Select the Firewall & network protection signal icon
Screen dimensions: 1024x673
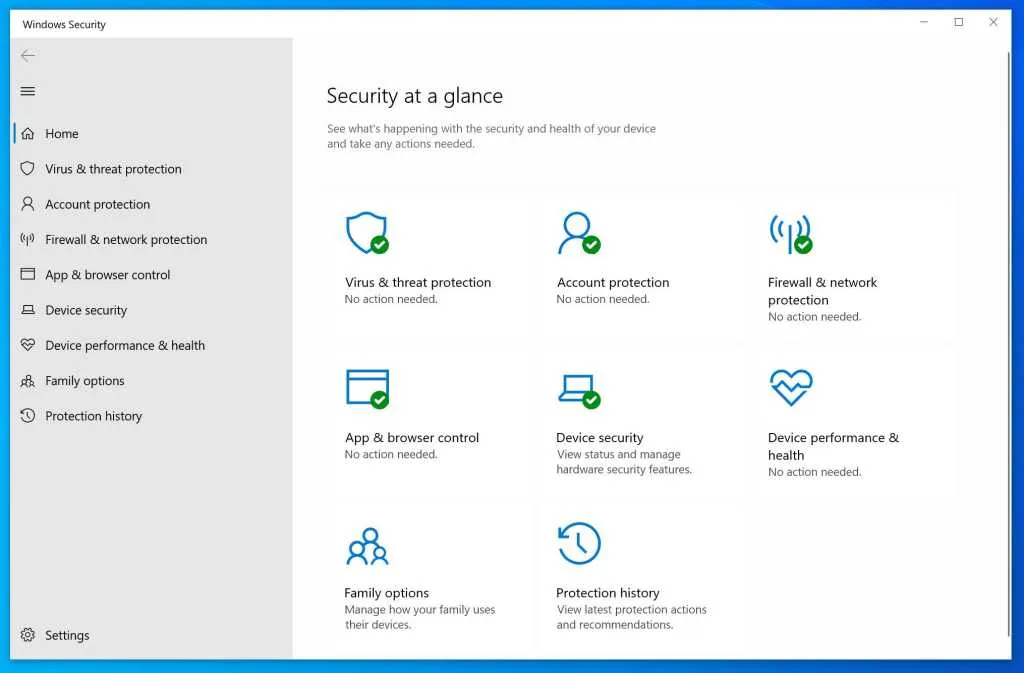pyautogui.click(x=790, y=233)
